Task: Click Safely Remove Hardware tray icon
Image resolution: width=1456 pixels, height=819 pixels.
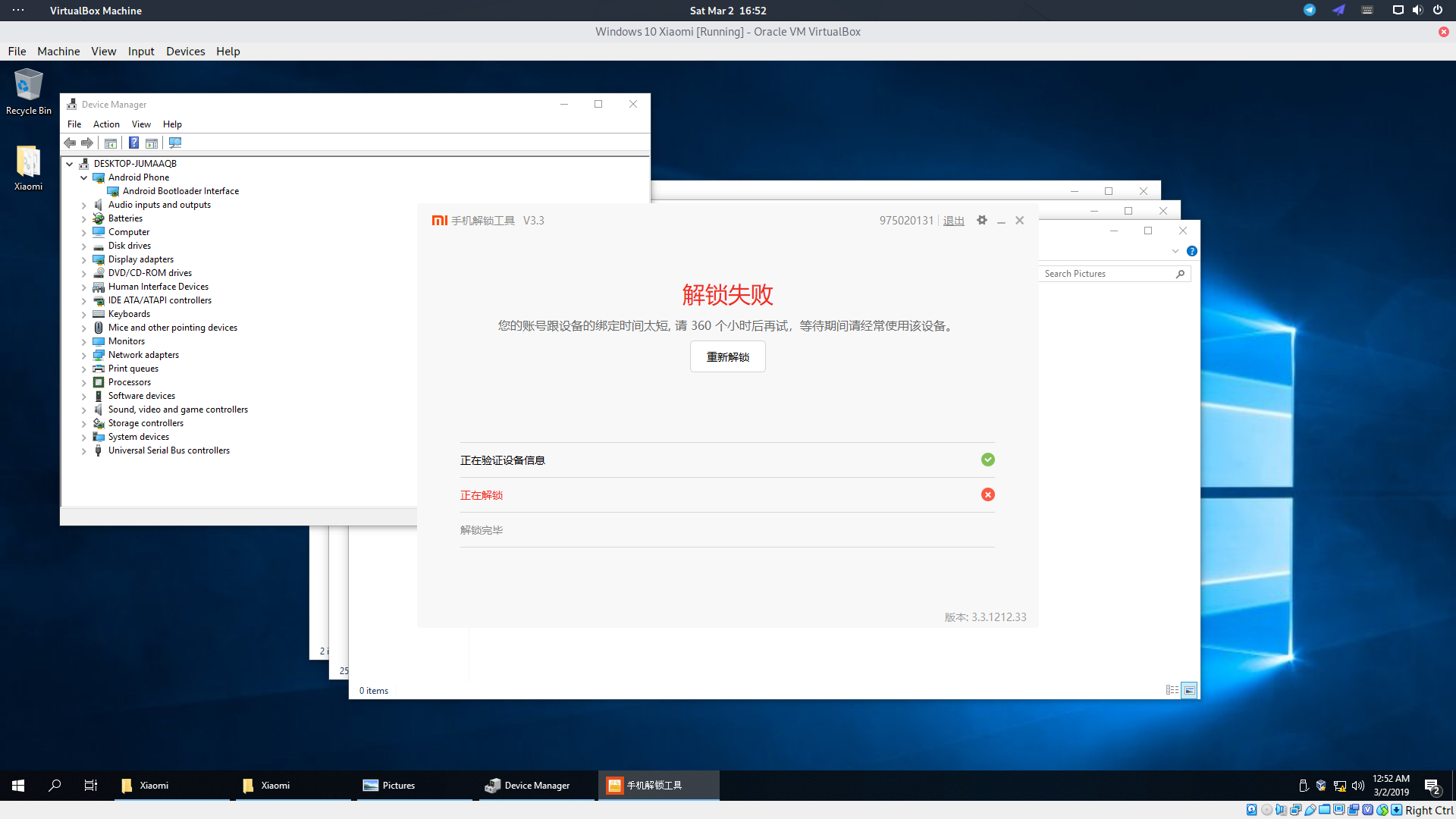Action: point(1304,786)
